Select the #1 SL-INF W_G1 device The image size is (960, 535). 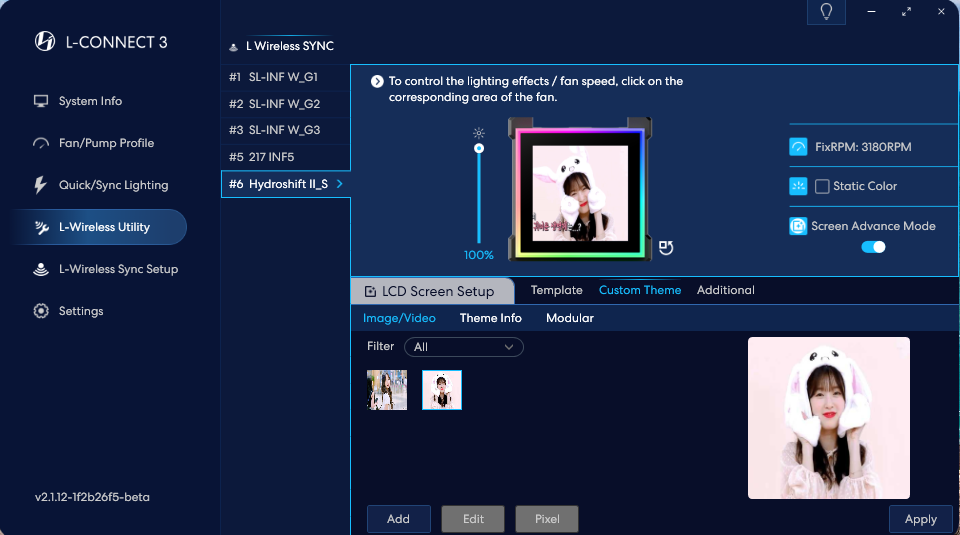tap(285, 77)
